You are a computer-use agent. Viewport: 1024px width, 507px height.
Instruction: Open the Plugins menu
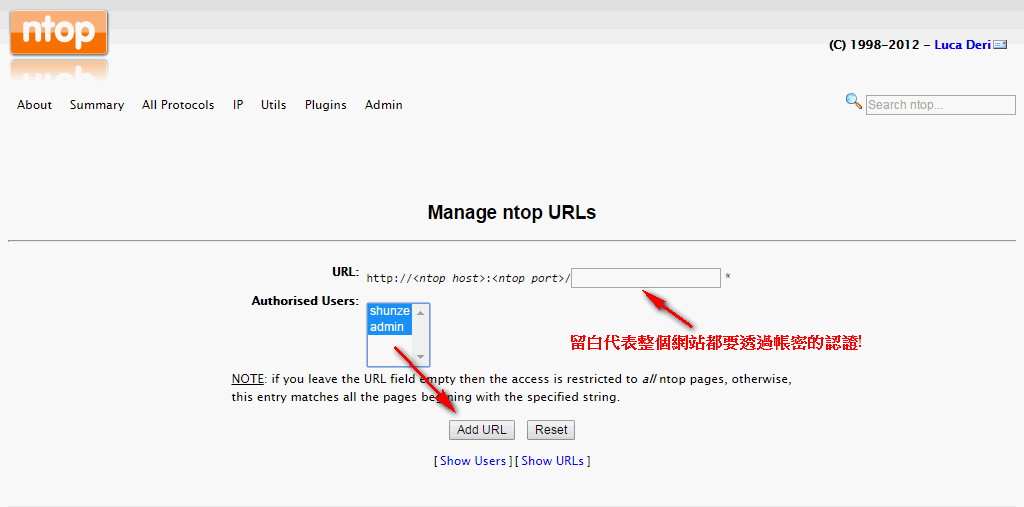(326, 105)
